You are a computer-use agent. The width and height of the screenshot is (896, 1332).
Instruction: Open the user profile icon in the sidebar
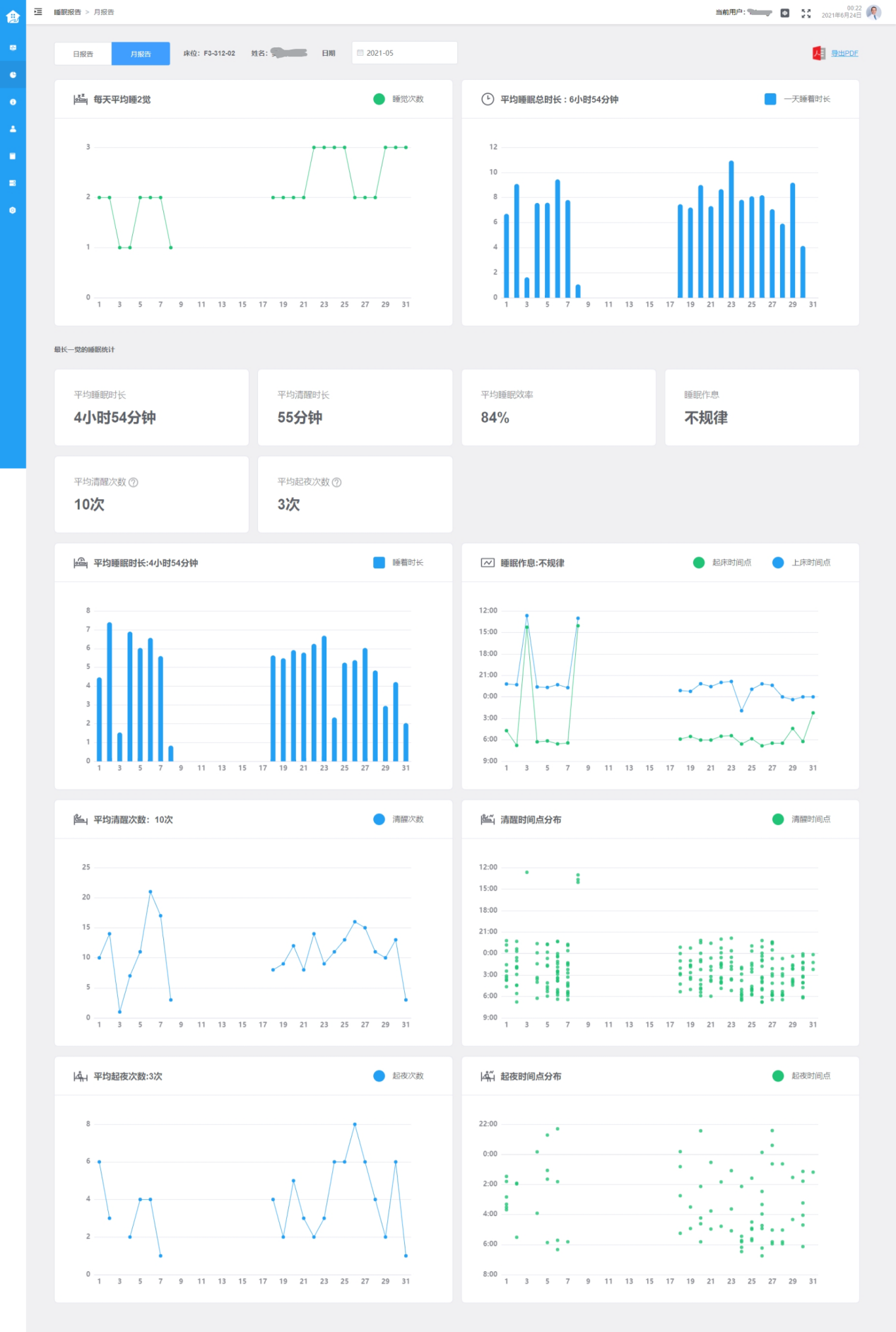(x=13, y=129)
